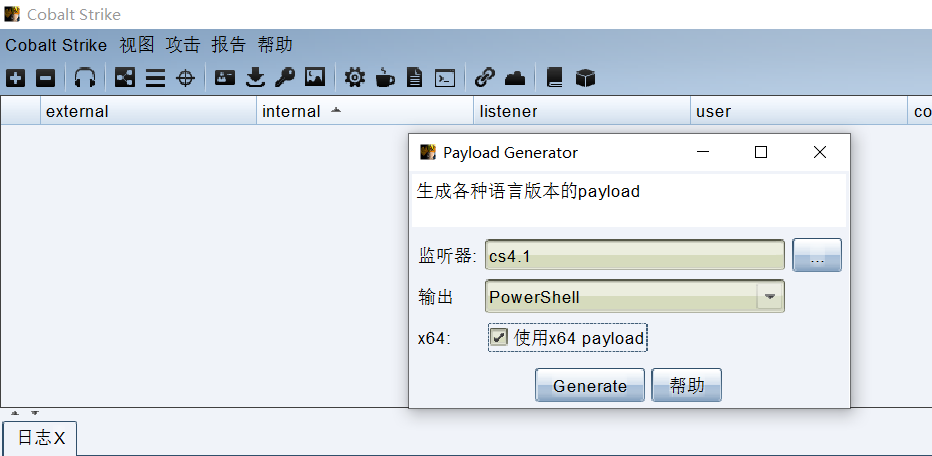The image size is (932, 456).
Task: Sort by the listener column header
Action: pos(582,111)
